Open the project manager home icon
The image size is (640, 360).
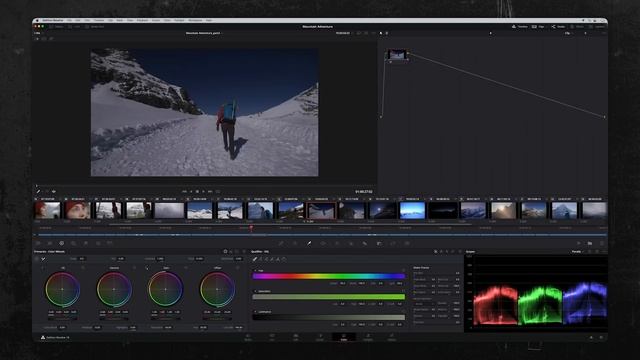[591, 338]
